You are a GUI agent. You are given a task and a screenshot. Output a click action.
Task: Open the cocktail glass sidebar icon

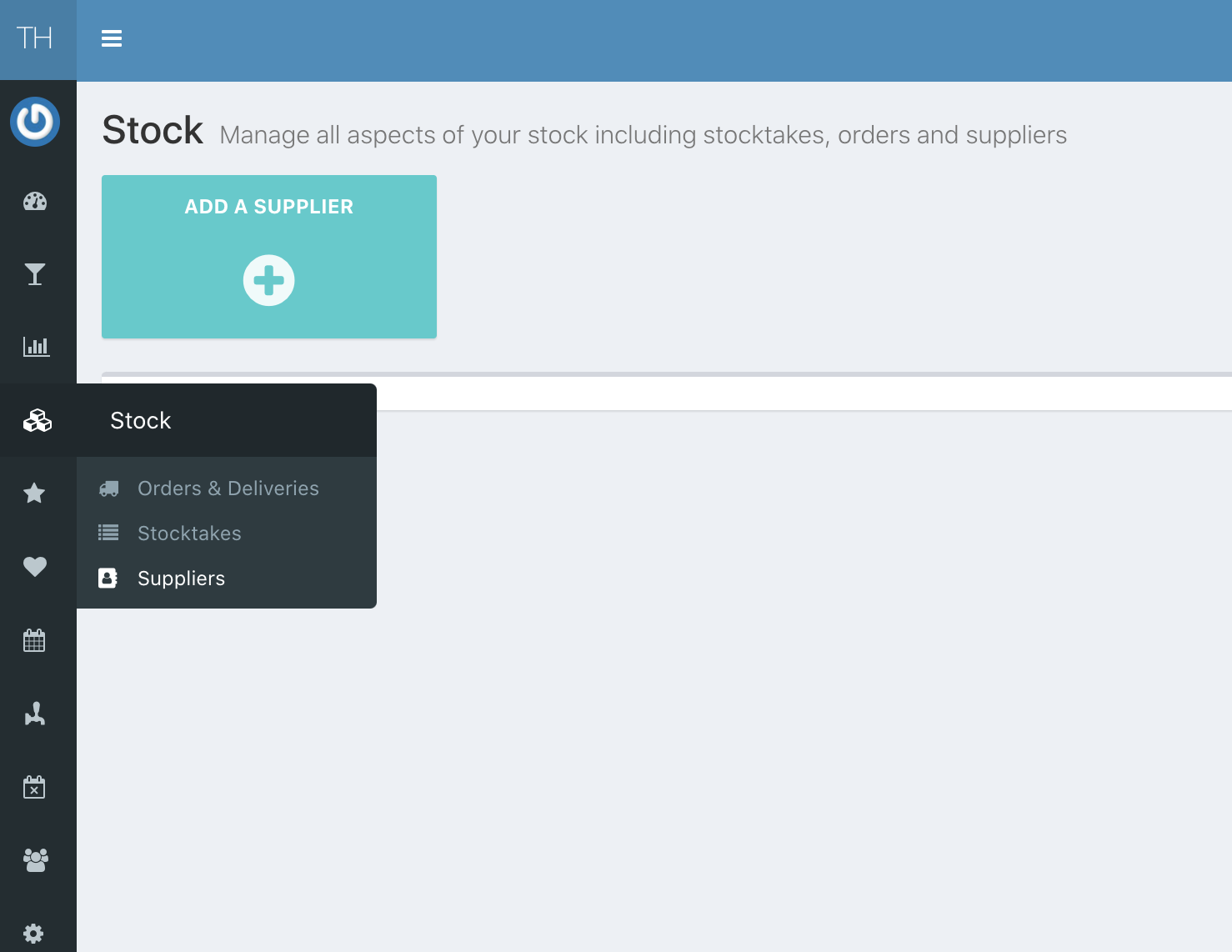pos(35,274)
